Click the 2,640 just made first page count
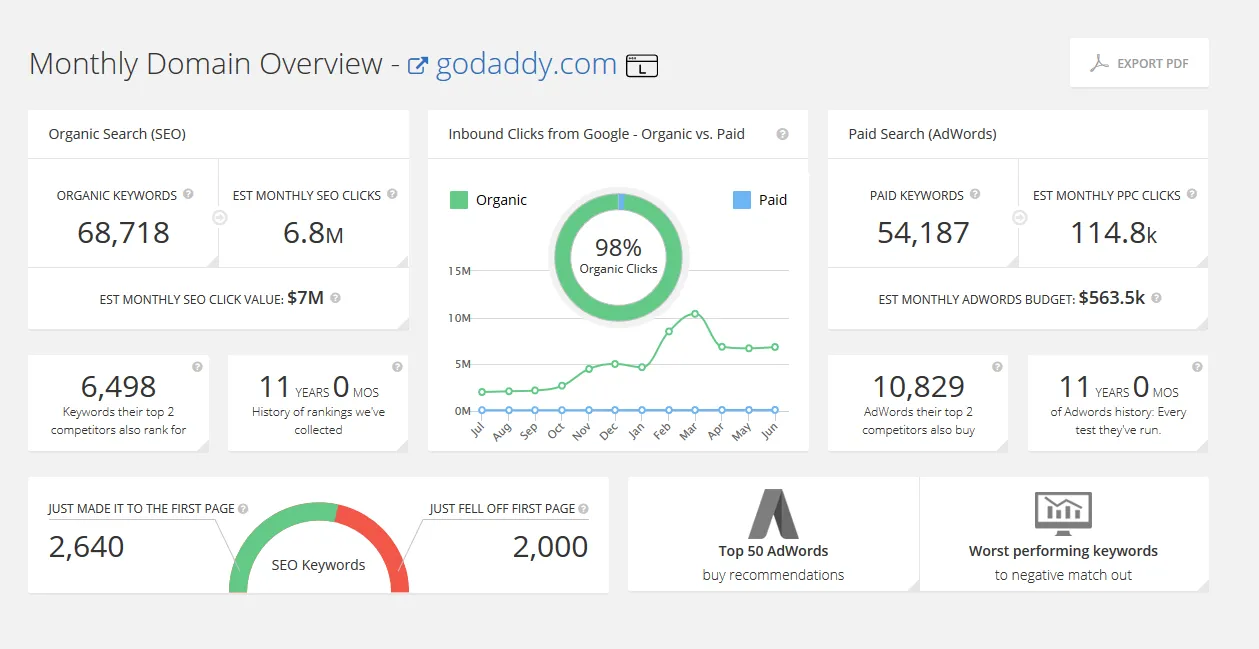 click(87, 547)
